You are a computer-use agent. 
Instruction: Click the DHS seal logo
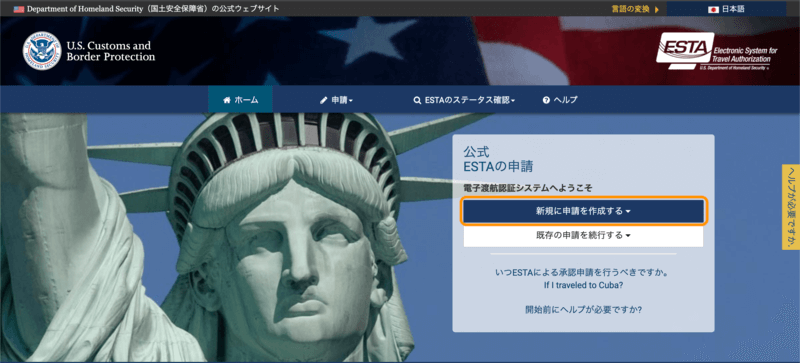click(42, 51)
